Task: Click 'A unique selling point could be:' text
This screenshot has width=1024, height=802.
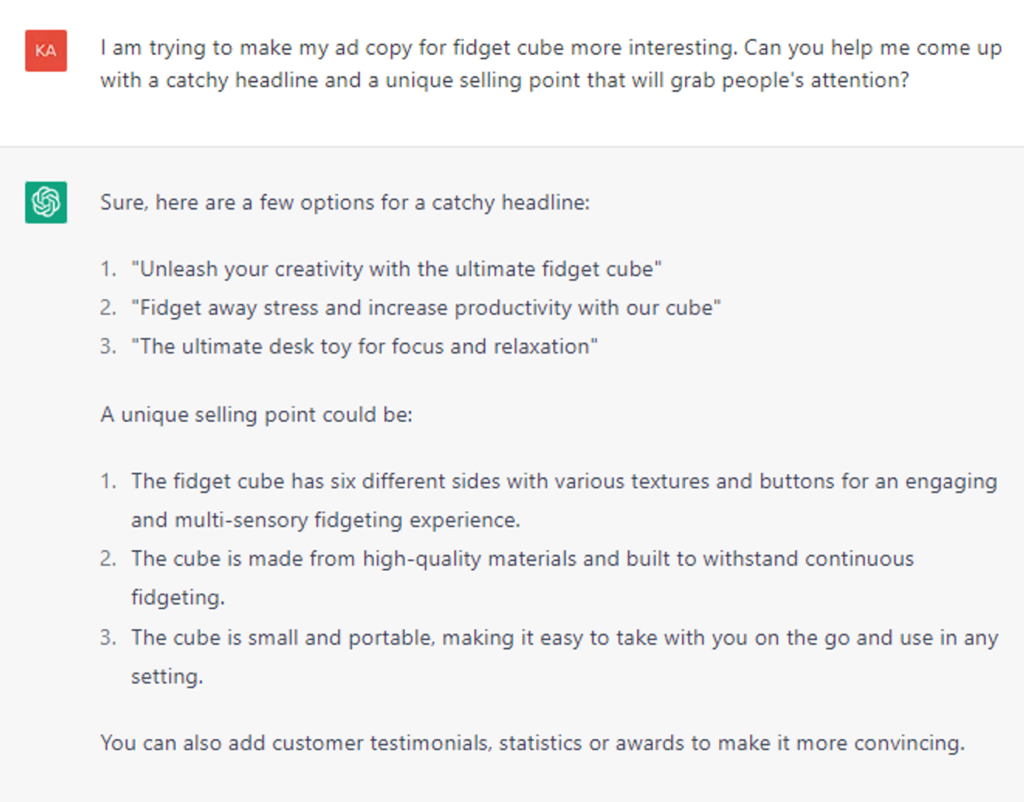Action: tap(257, 415)
